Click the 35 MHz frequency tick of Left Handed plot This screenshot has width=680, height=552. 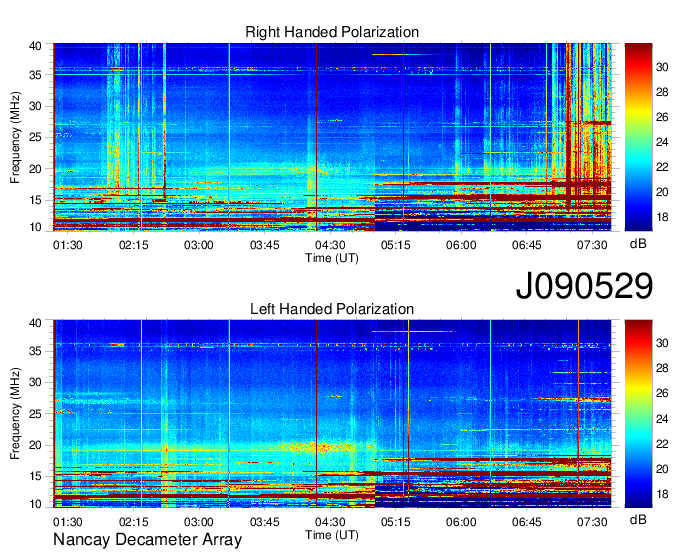pos(35,351)
